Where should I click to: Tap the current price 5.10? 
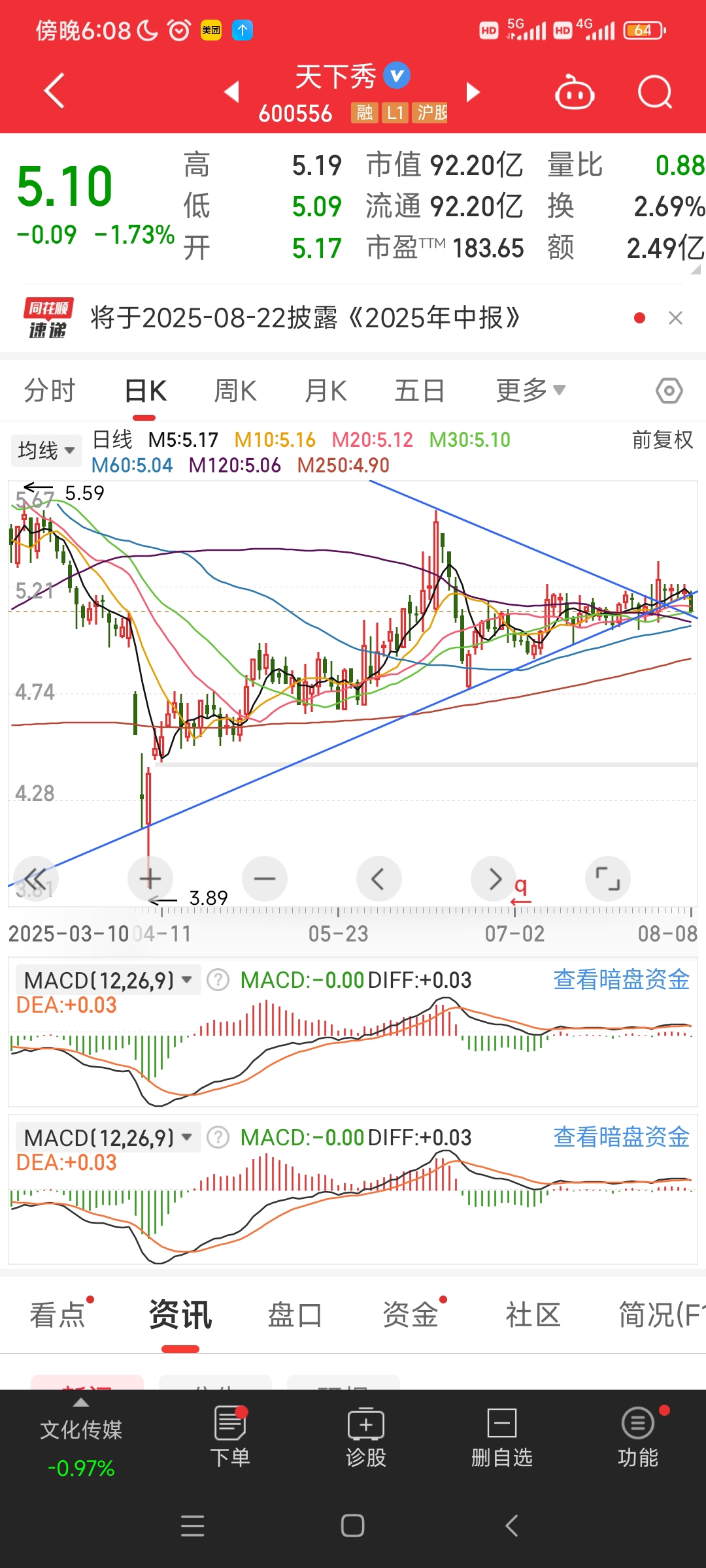tap(65, 187)
